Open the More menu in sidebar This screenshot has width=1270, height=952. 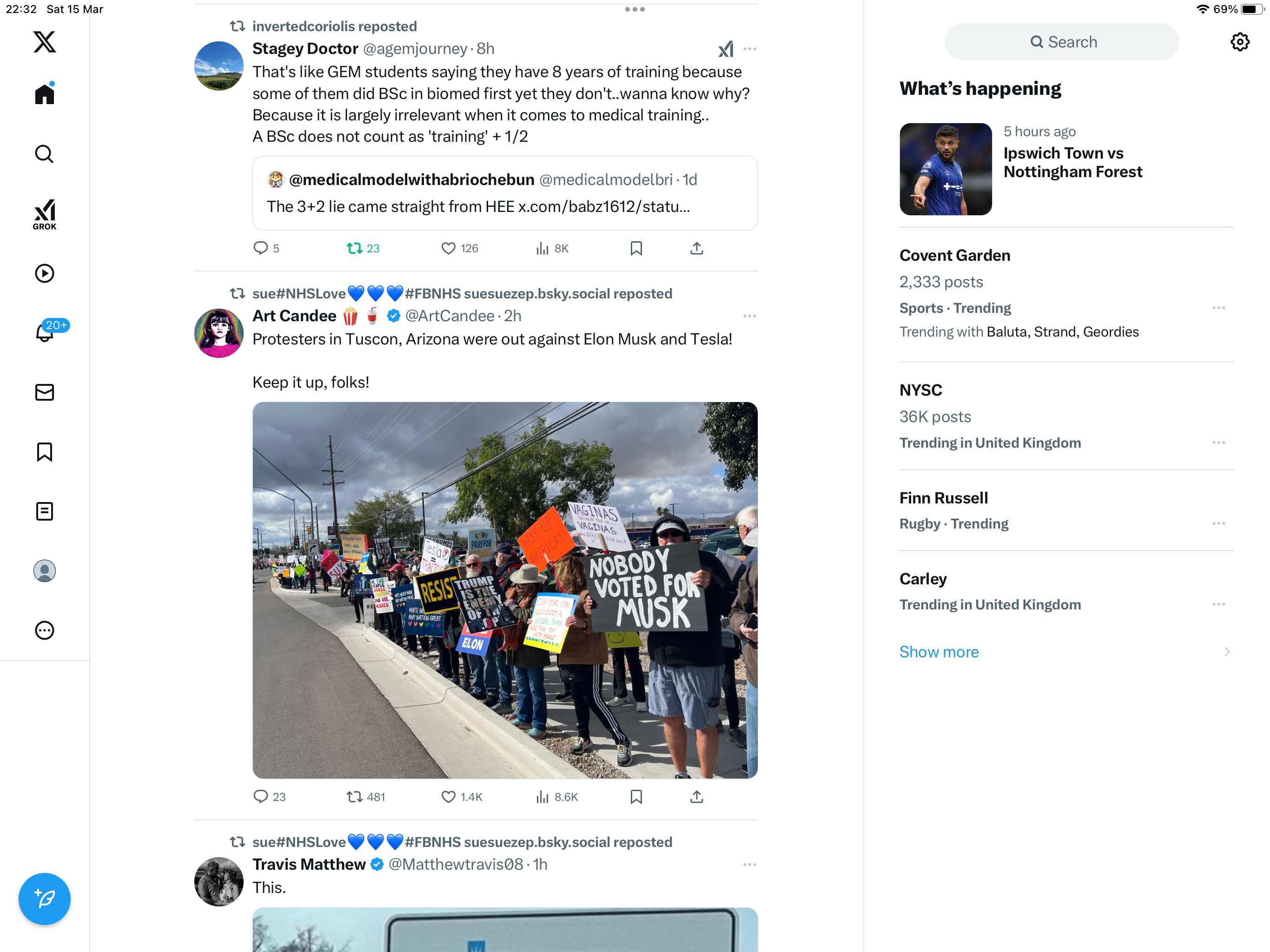(x=44, y=630)
